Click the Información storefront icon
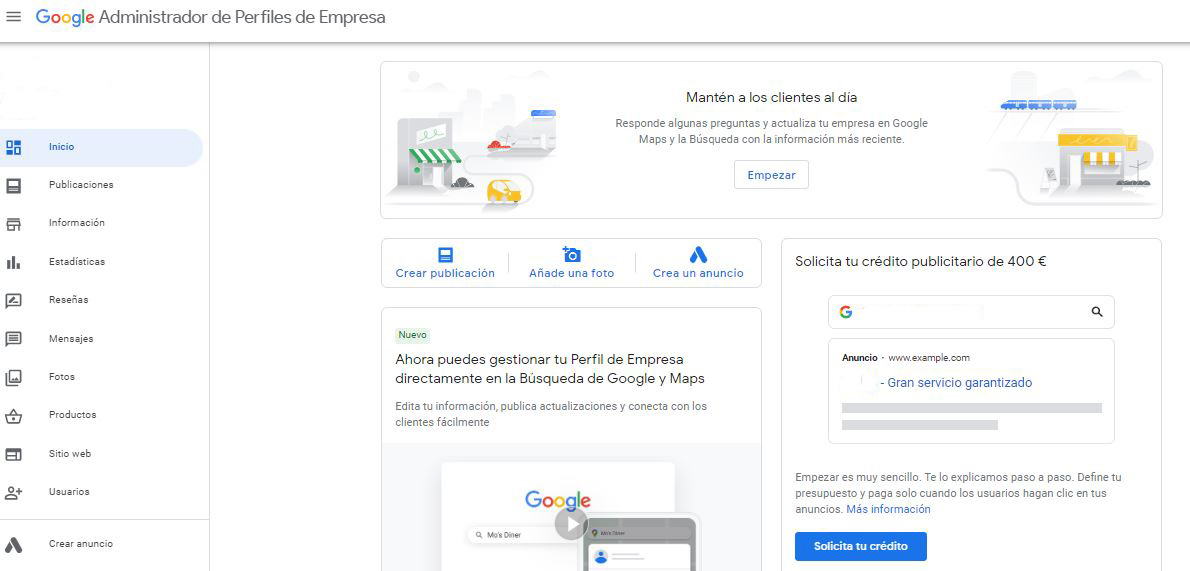The image size is (1190, 571). pos(14,223)
